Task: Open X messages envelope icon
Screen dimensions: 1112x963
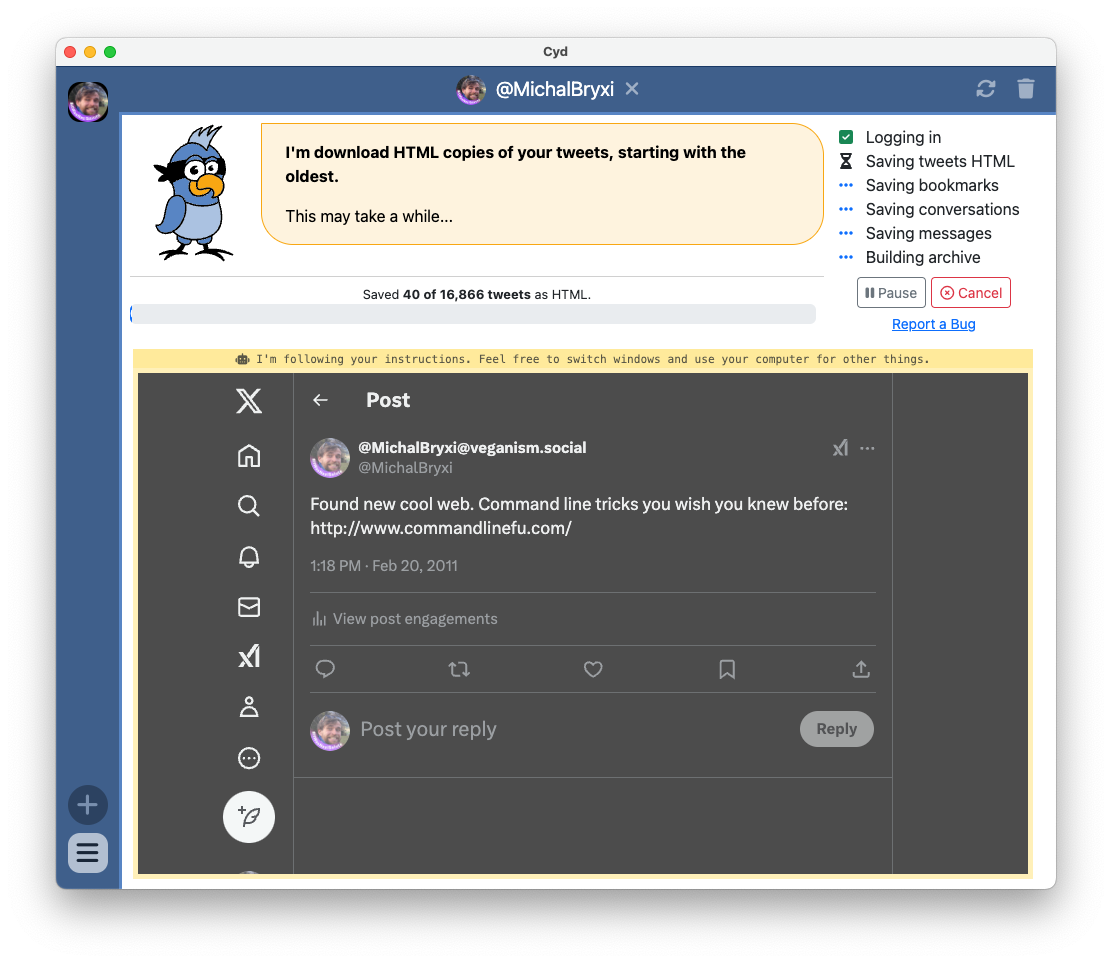Action: [249, 607]
